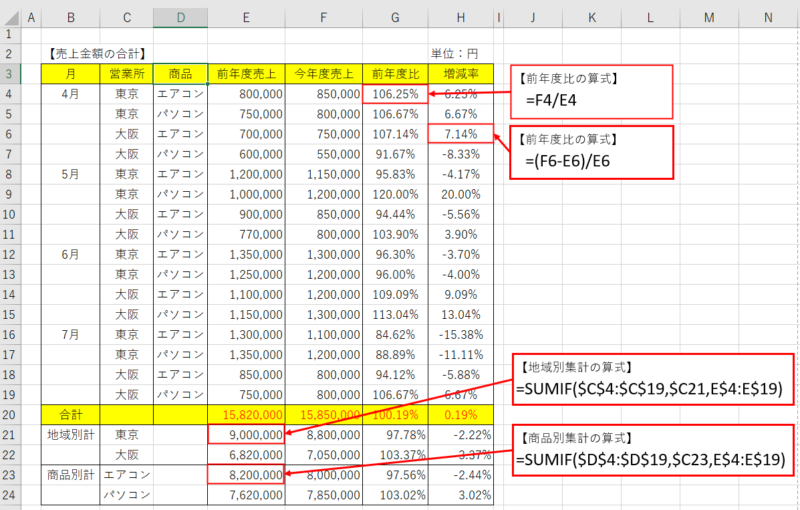Select column K header
Image resolution: width=800 pixels, height=510 pixels.
[x=592, y=18]
